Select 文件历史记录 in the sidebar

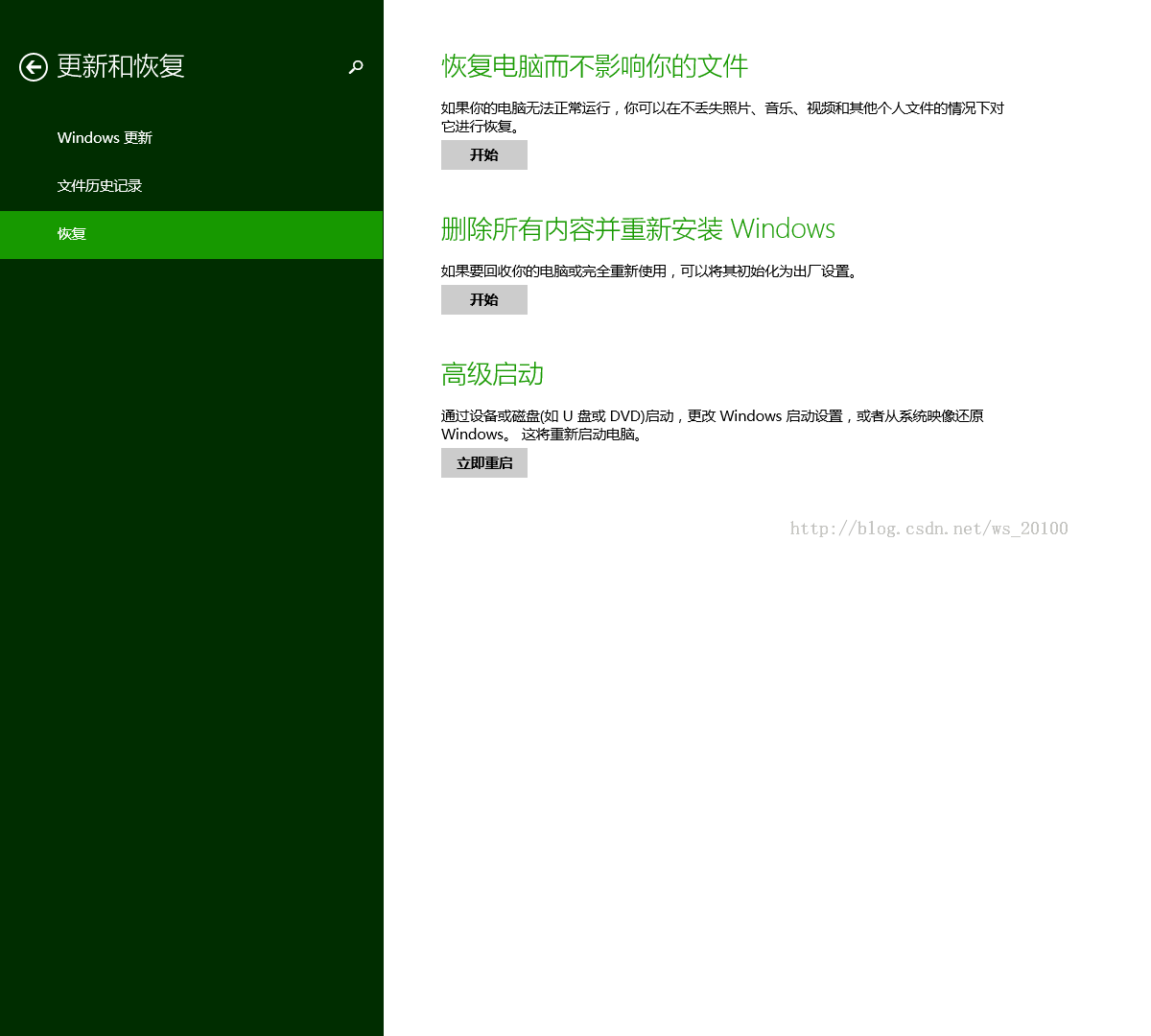(191, 186)
